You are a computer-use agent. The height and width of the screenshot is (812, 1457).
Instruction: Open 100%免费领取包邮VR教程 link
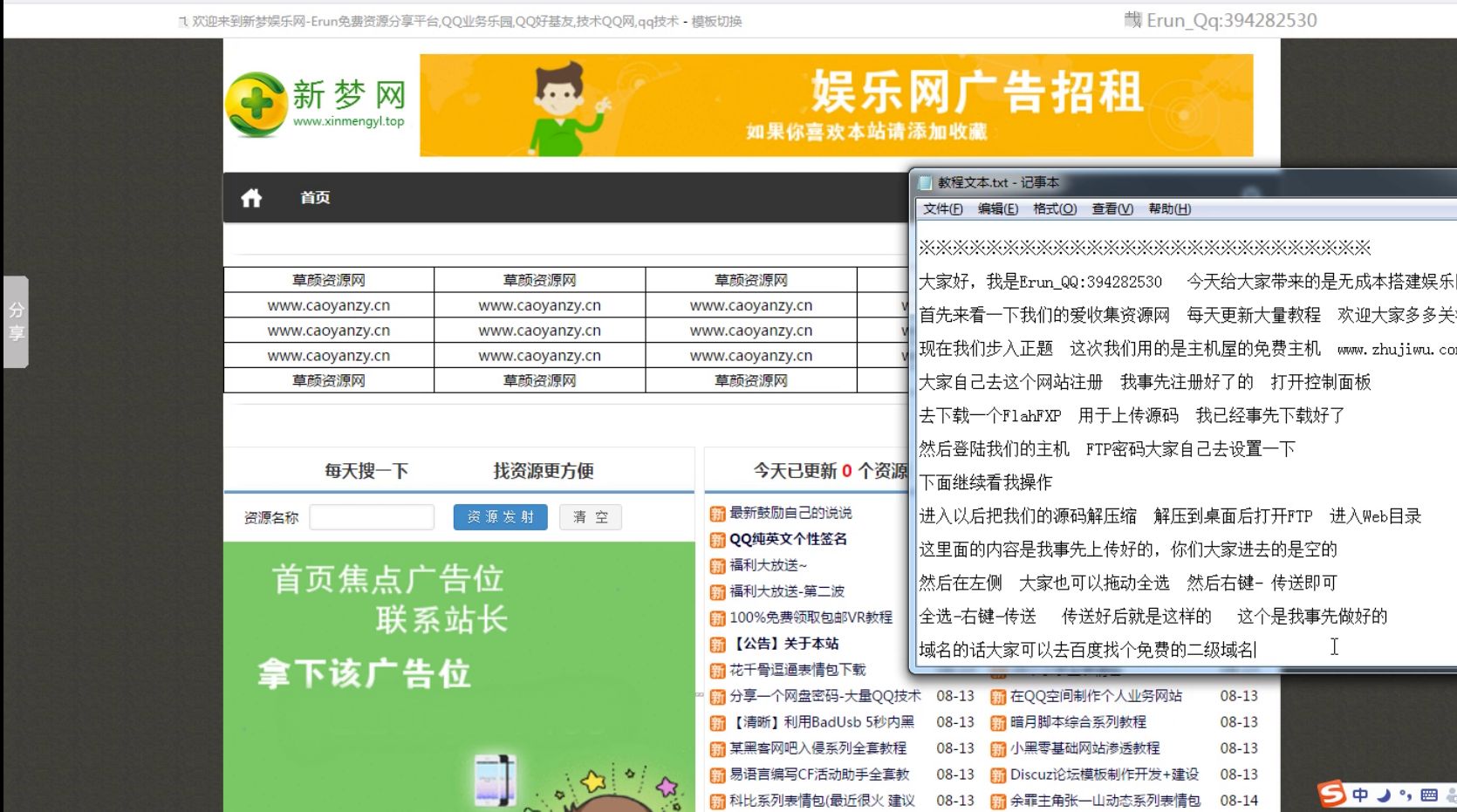click(x=811, y=618)
